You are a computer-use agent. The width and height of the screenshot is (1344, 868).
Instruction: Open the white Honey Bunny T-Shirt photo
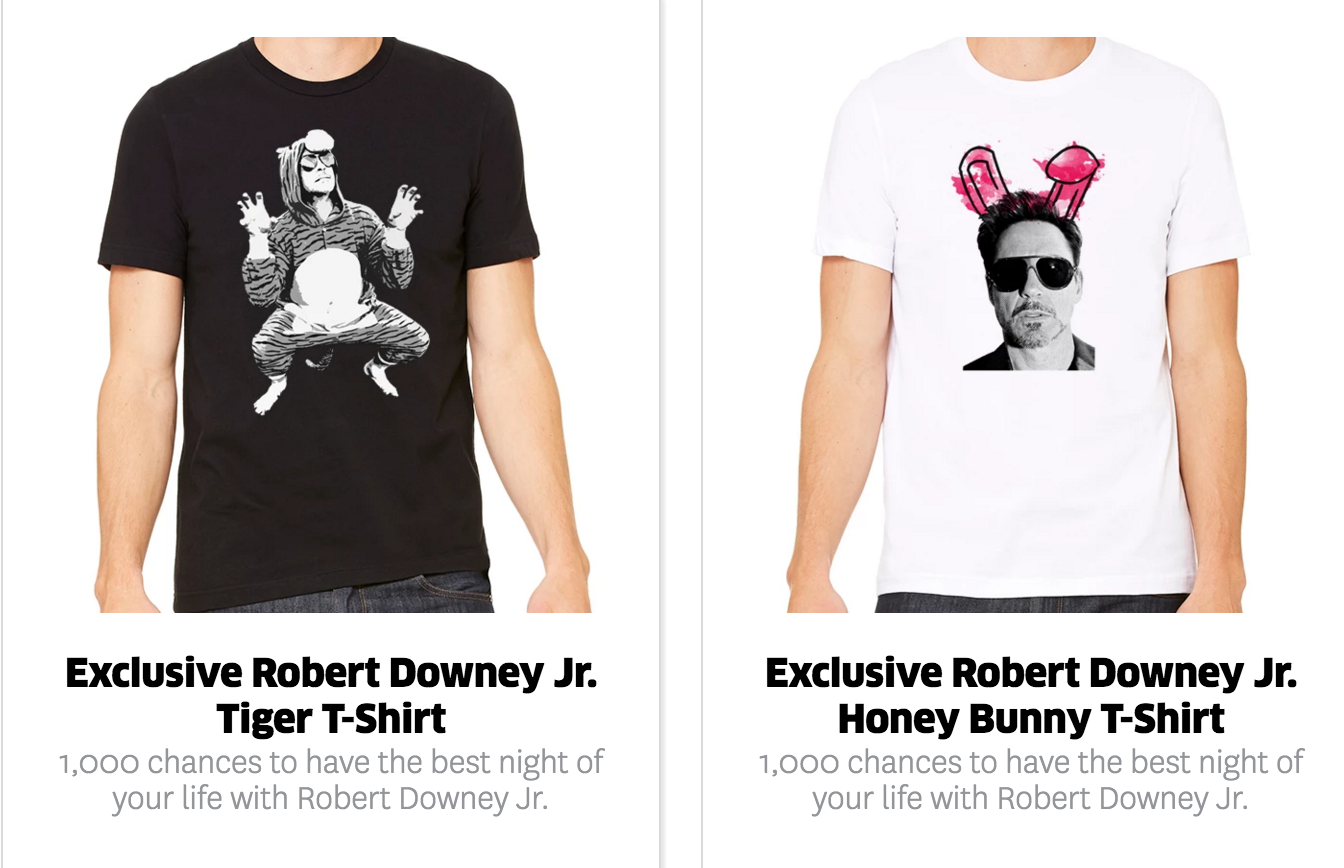(1031, 325)
